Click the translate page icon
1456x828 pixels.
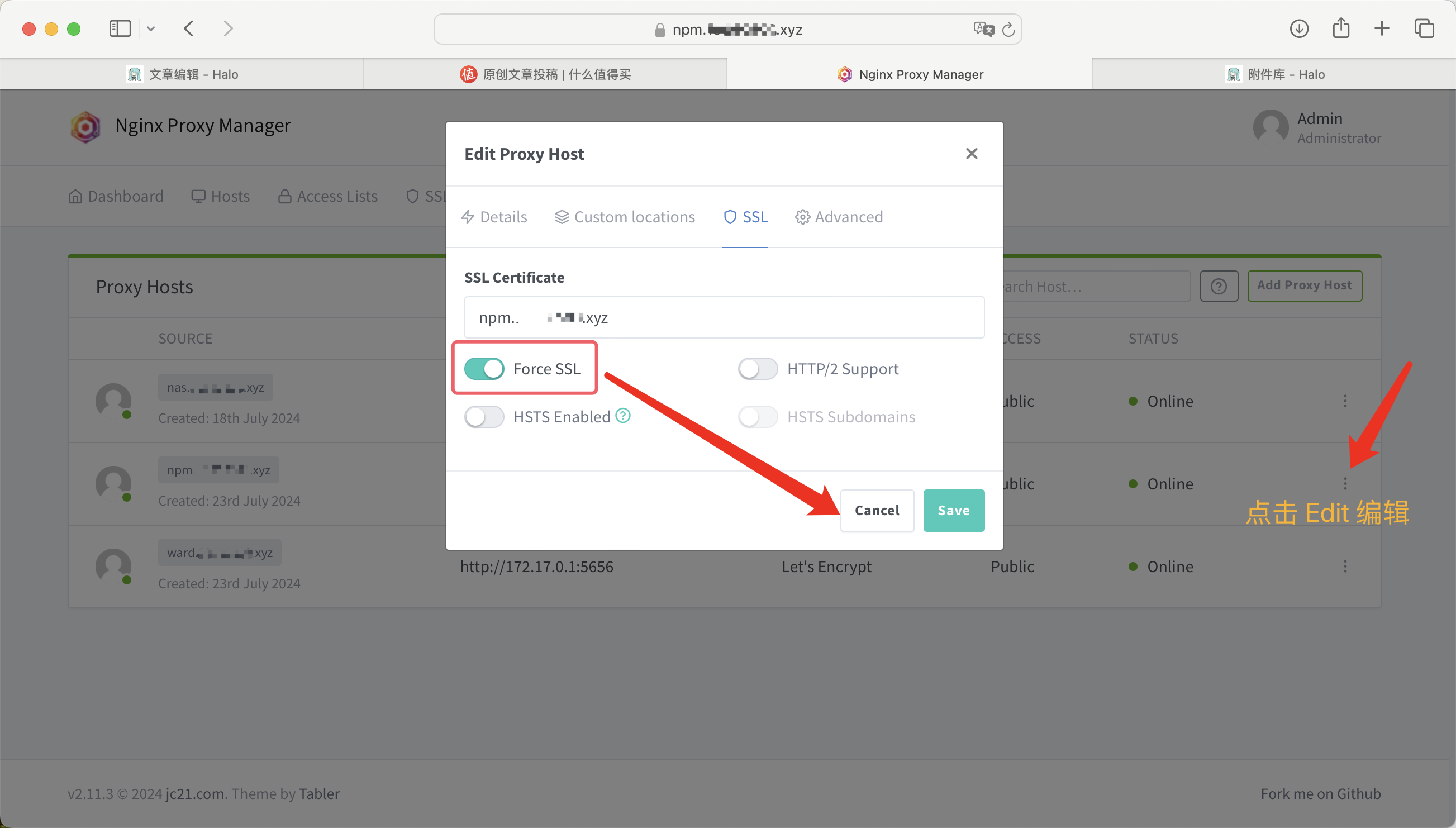(x=983, y=29)
